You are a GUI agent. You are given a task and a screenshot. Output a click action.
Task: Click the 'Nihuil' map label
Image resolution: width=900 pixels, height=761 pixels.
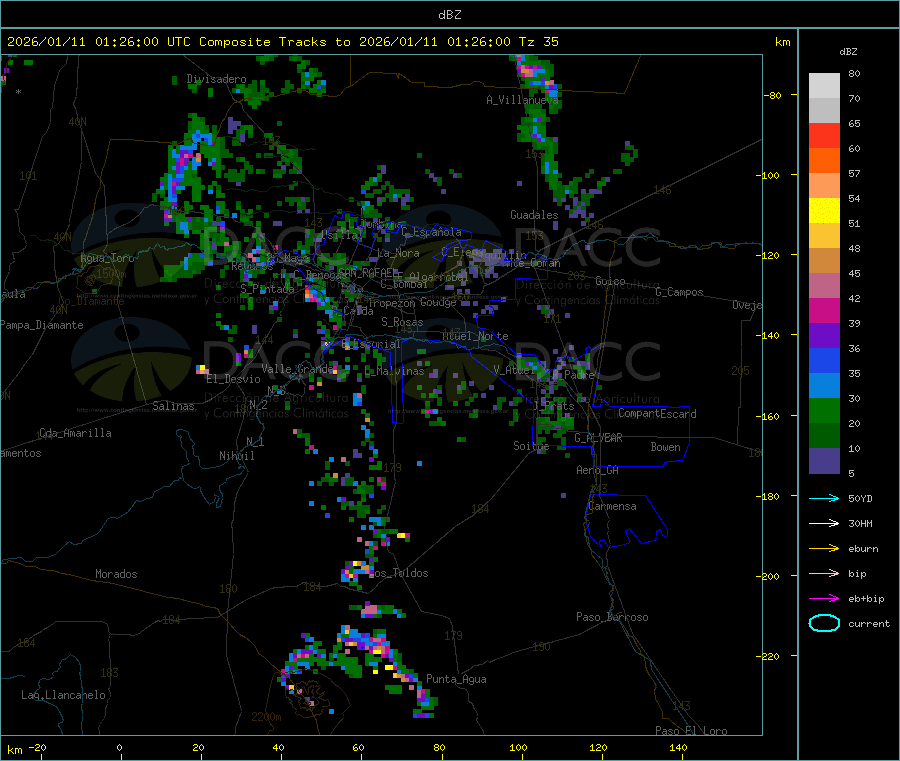click(237, 456)
